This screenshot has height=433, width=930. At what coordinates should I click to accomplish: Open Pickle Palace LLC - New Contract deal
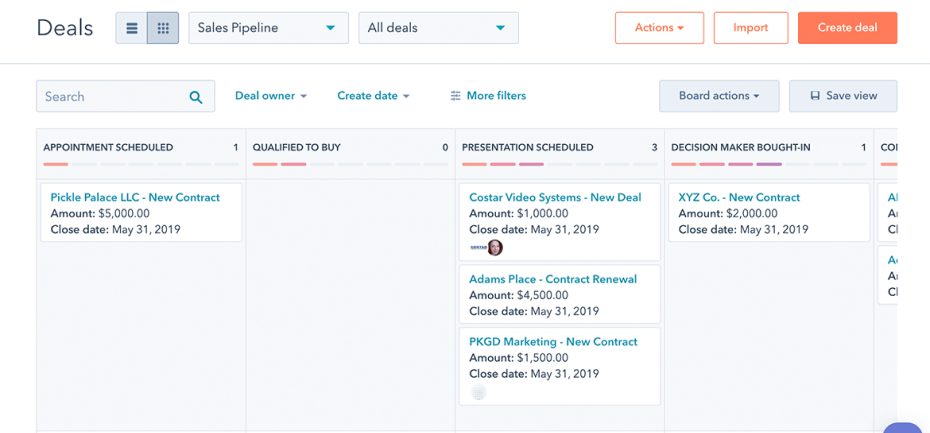point(135,197)
